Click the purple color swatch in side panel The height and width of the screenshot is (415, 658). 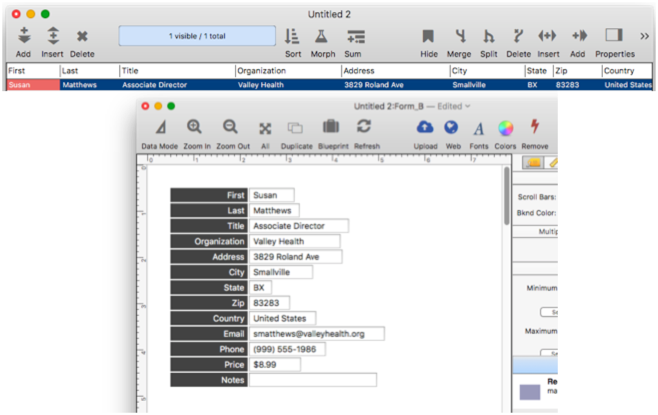530,392
